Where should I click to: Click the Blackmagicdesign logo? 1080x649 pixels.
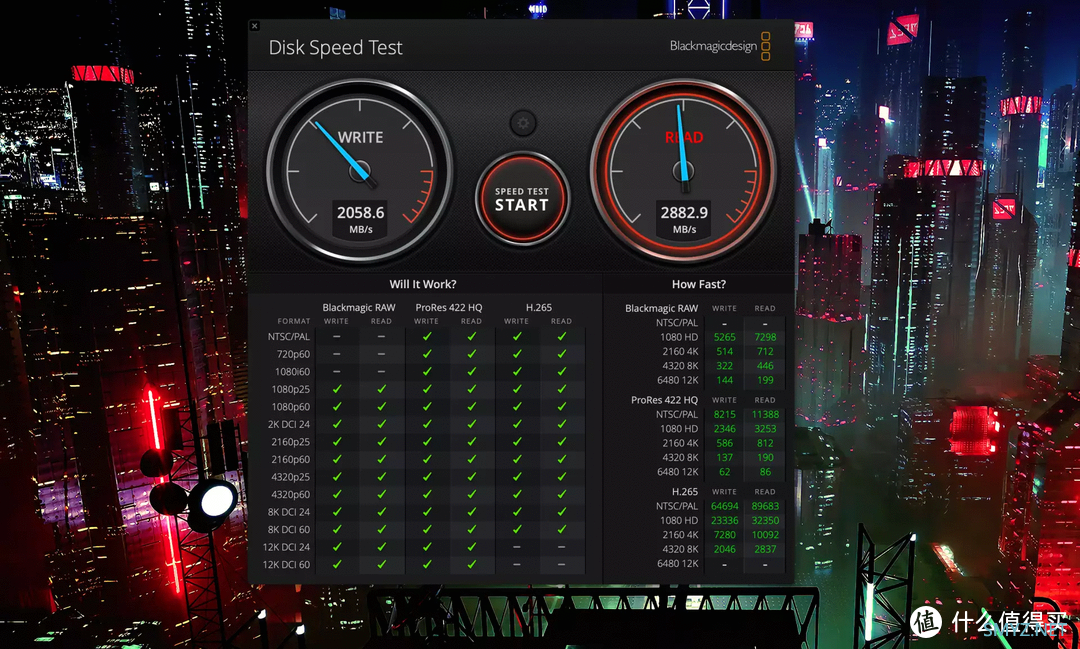(720, 46)
